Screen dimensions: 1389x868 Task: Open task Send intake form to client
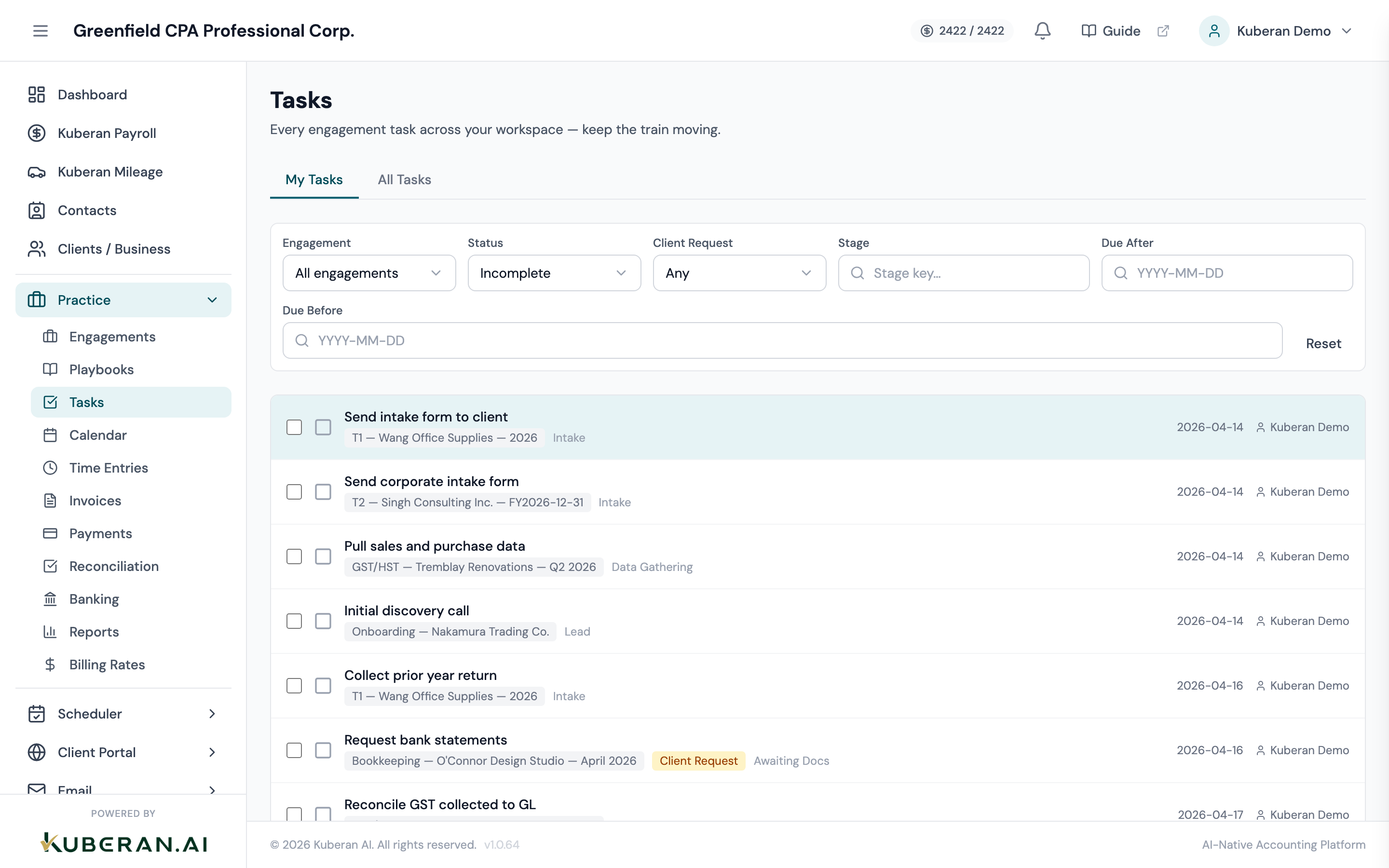coord(426,417)
